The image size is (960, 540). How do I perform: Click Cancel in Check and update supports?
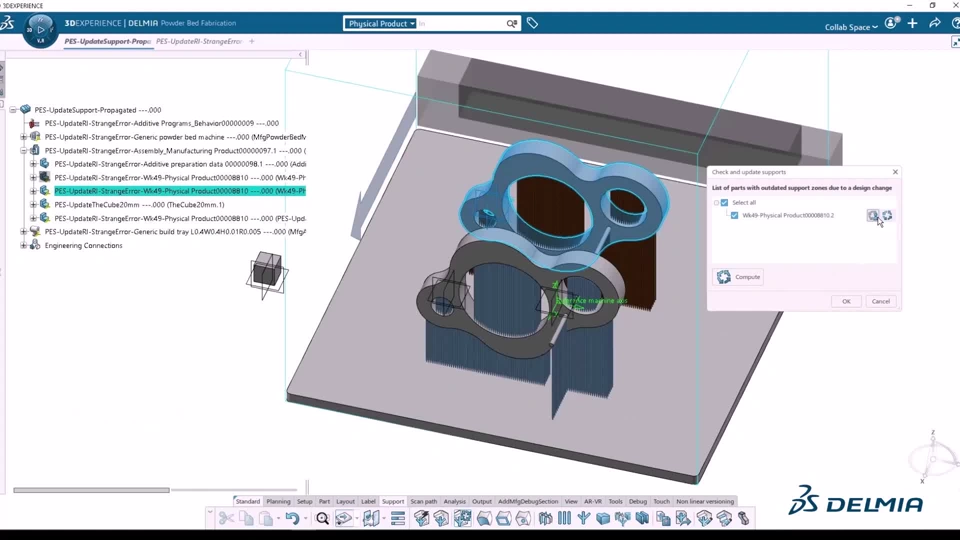pyautogui.click(x=880, y=301)
